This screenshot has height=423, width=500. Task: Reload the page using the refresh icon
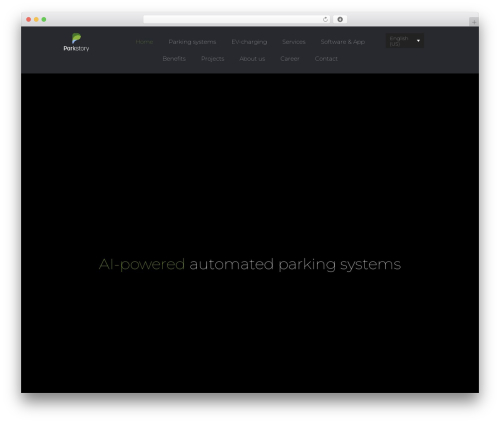click(325, 19)
